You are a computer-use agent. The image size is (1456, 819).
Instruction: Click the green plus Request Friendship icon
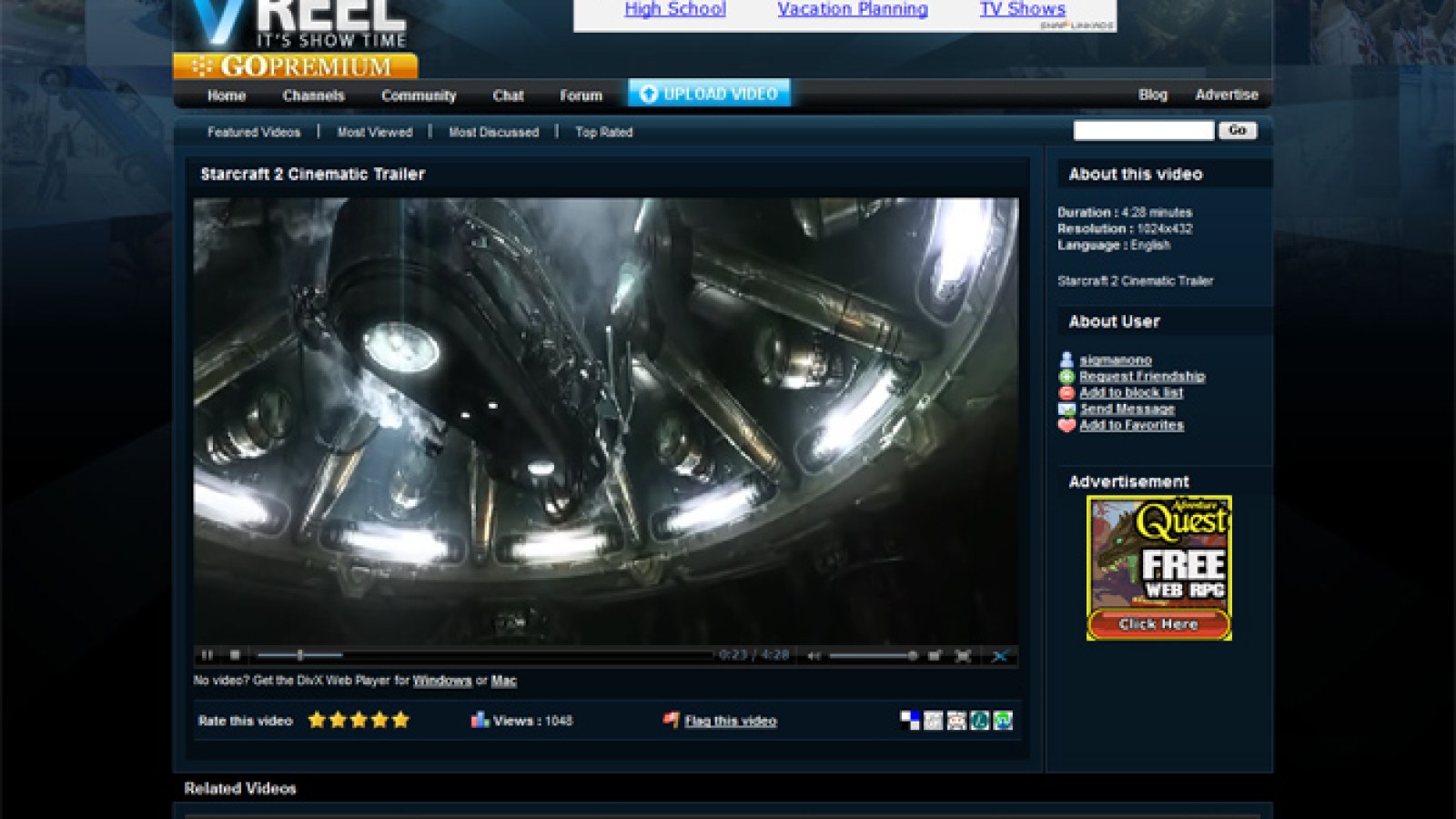(x=1065, y=375)
